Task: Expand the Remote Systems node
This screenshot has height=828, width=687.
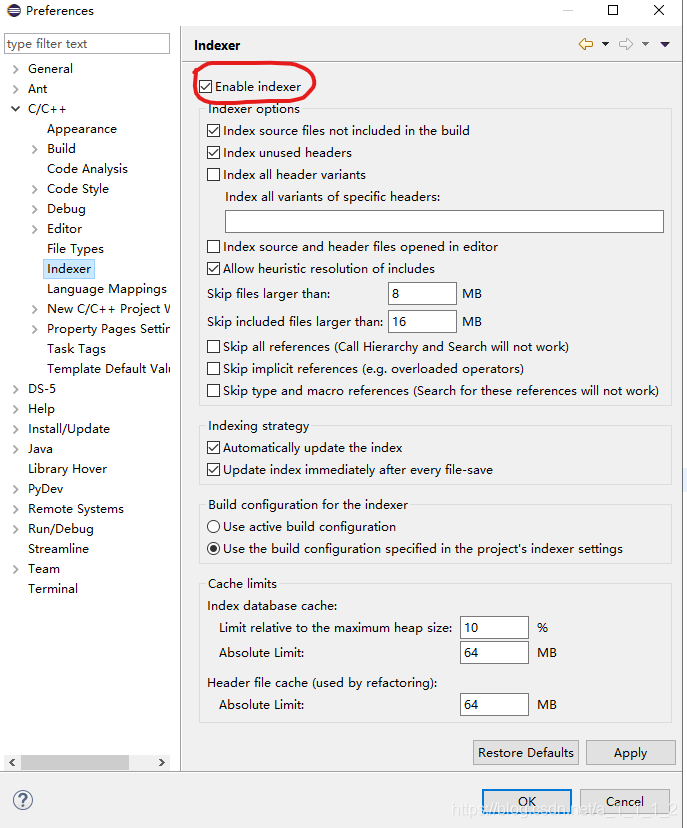Action: point(15,510)
